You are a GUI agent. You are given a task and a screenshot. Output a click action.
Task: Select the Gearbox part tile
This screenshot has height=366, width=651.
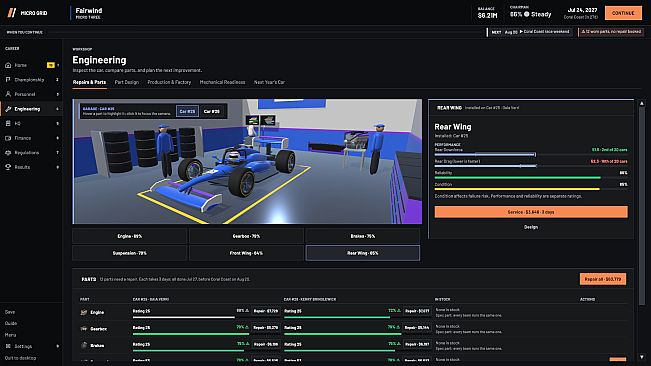pyautogui.click(x=246, y=236)
